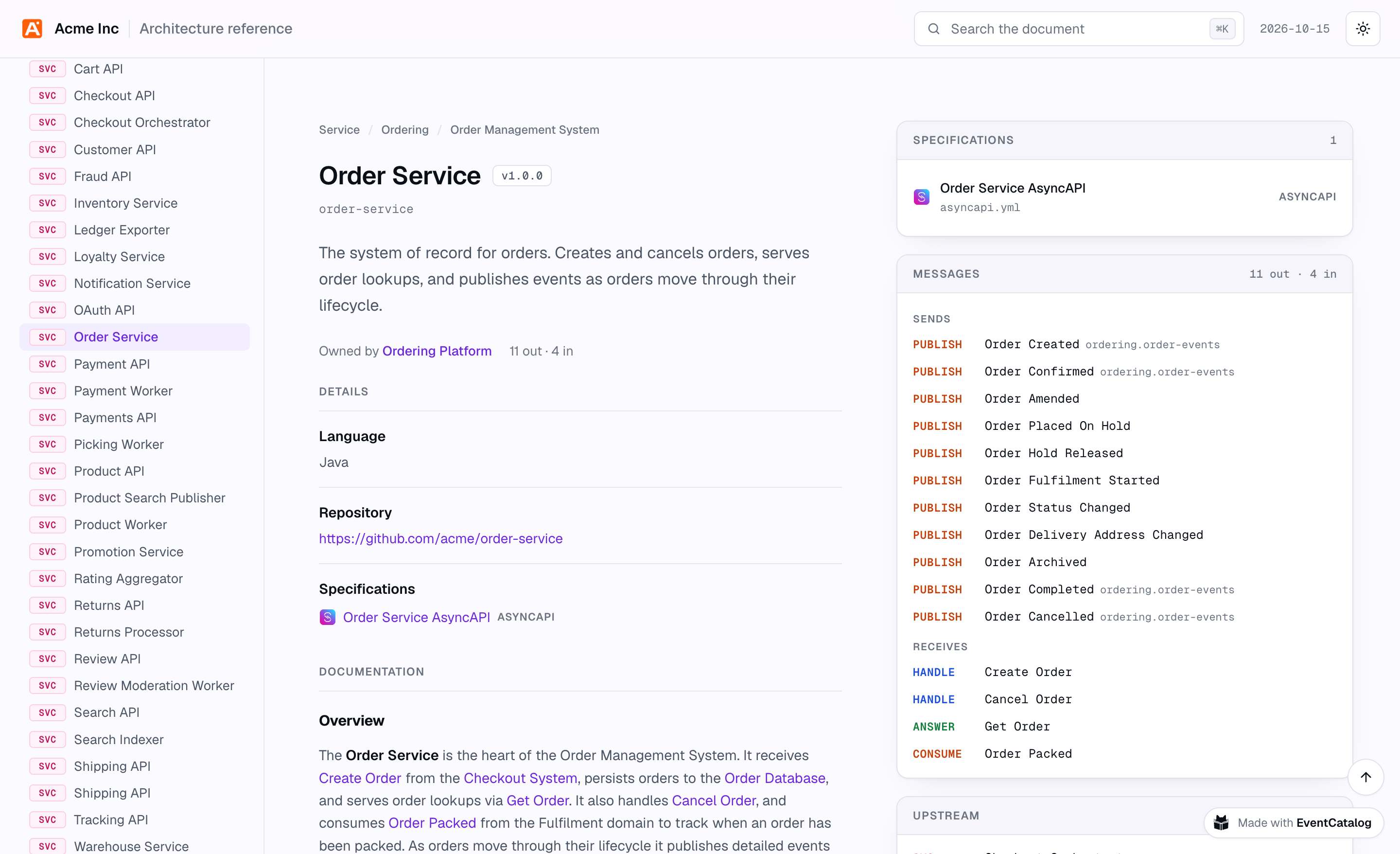Click the scroll-to-top arrow button
This screenshot has height=854, width=1400.
(1365, 777)
